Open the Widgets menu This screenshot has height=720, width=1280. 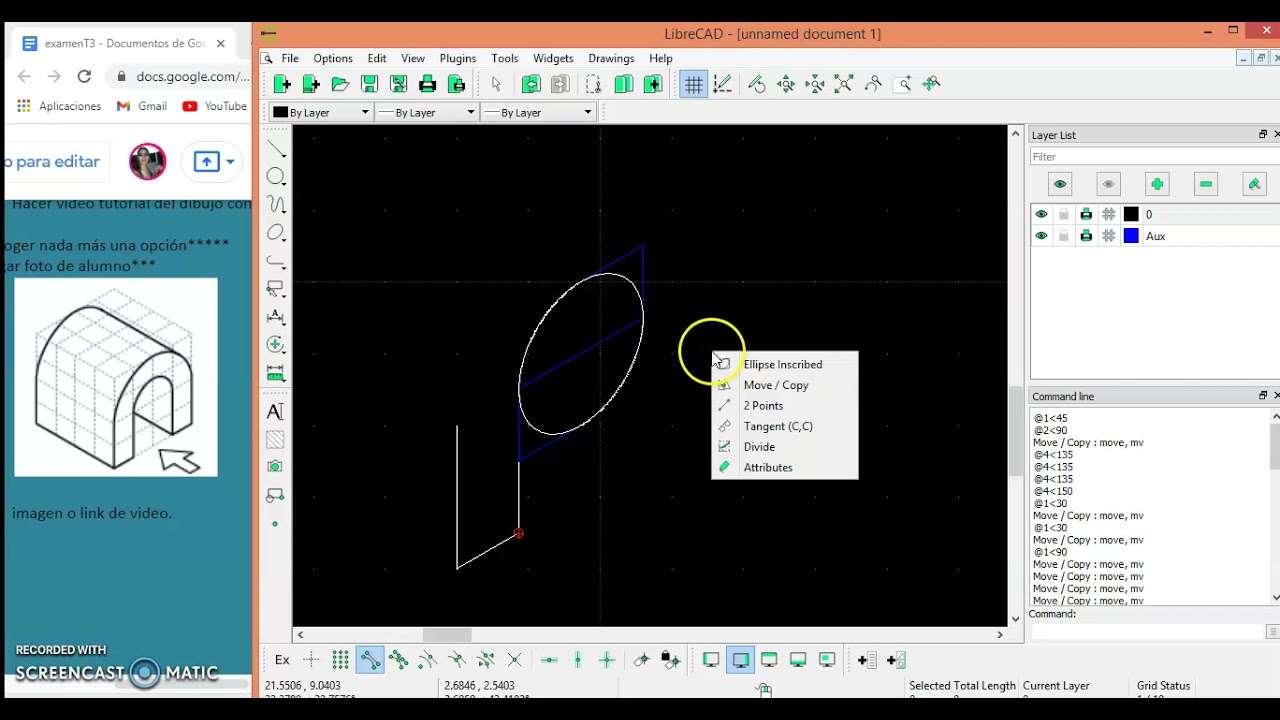point(553,59)
